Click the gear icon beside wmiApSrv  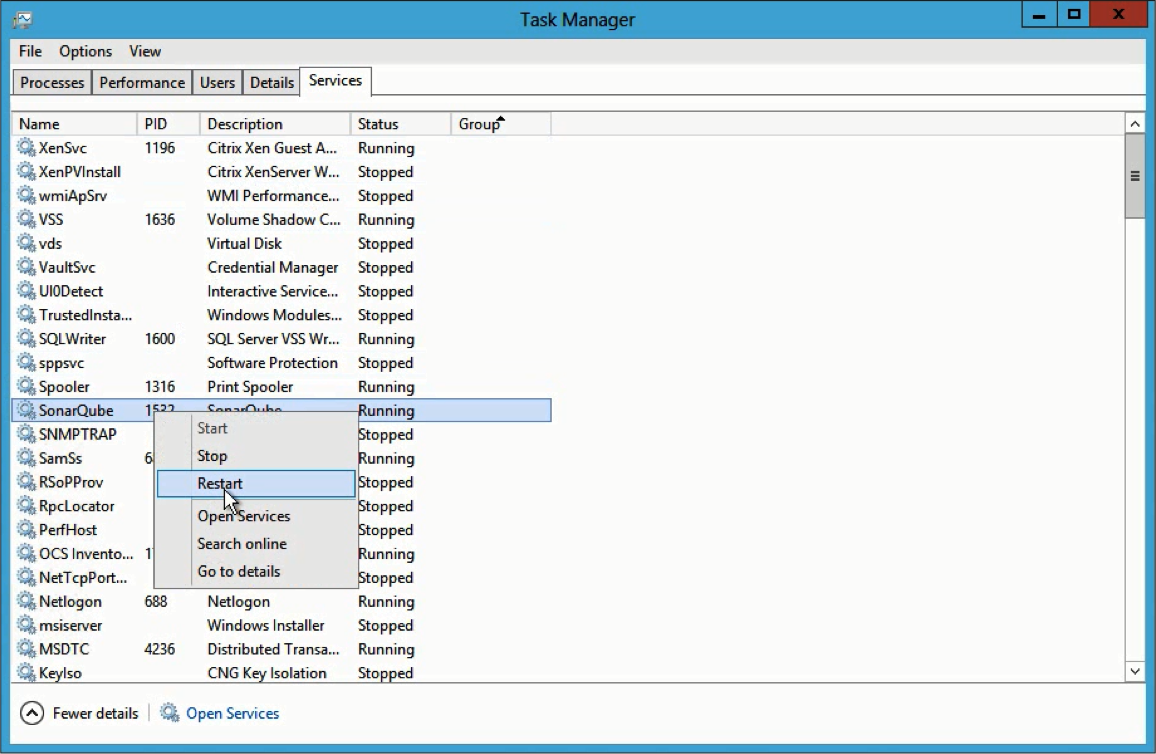27,195
